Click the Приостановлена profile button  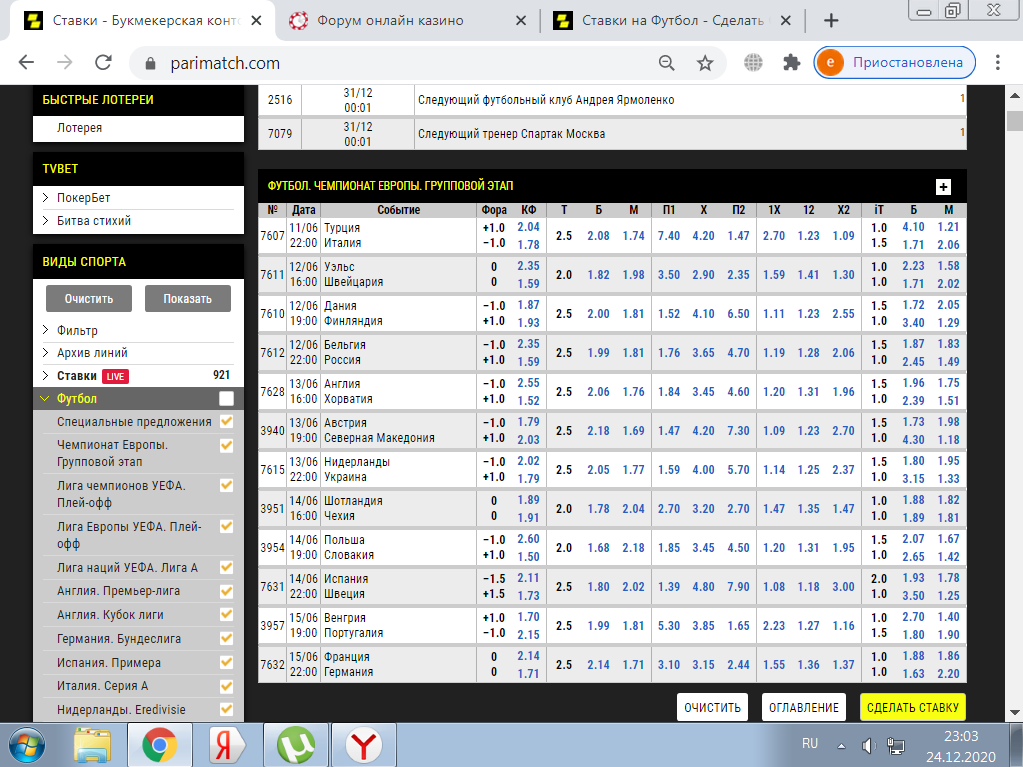pos(894,63)
